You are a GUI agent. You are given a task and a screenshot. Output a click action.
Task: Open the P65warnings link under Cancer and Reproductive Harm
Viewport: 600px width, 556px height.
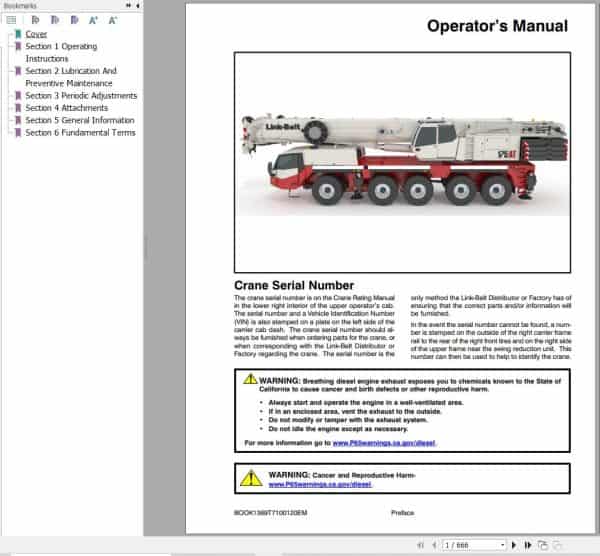(320, 484)
